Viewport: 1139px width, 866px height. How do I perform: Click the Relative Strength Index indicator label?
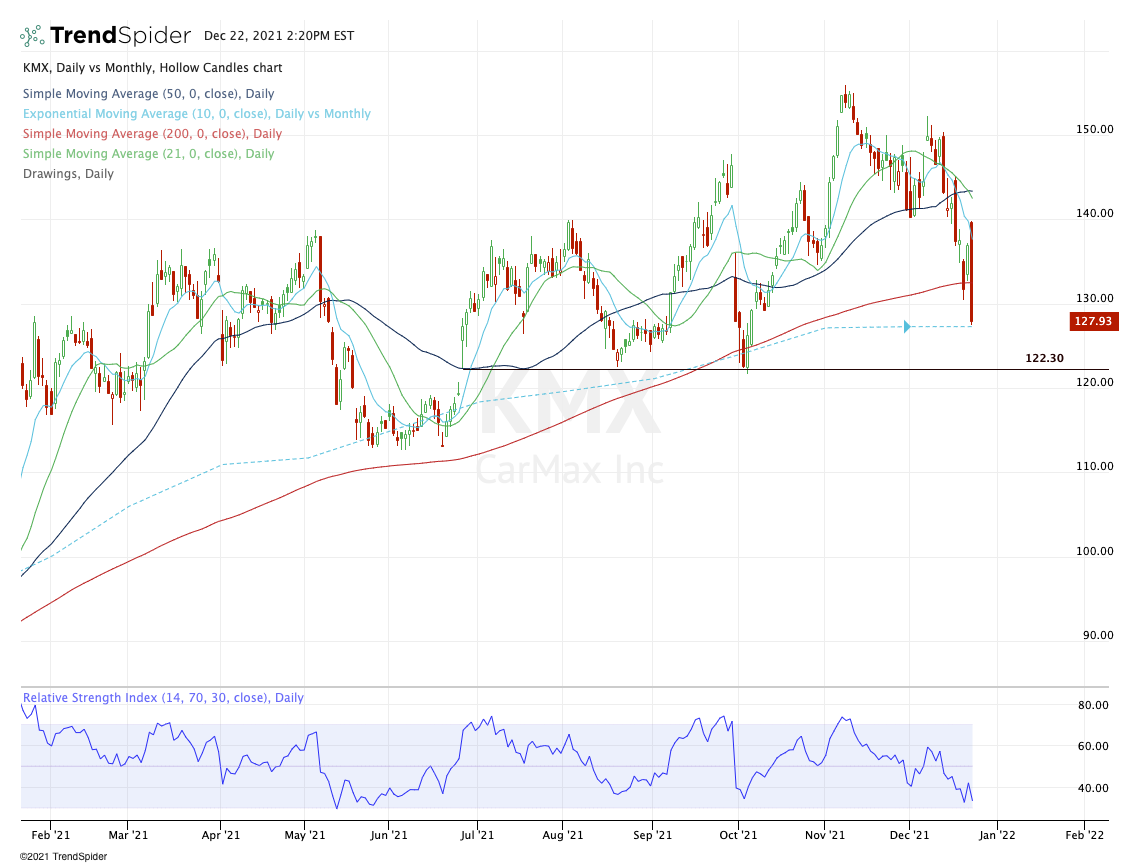click(163, 697)
